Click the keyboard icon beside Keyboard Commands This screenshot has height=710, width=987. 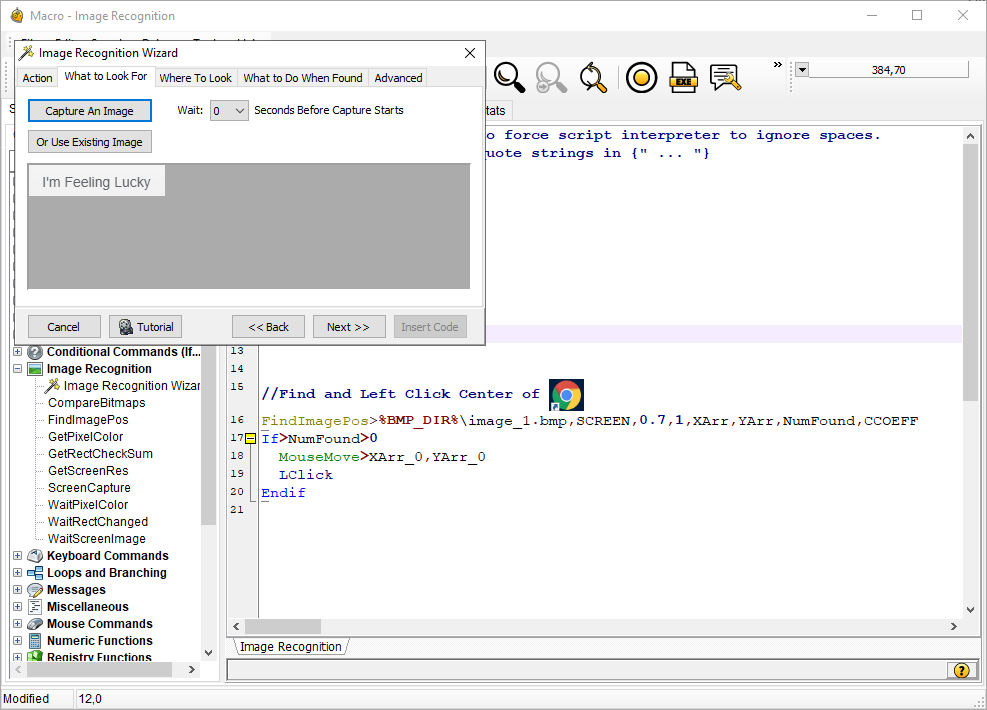[x=33, y=555]
